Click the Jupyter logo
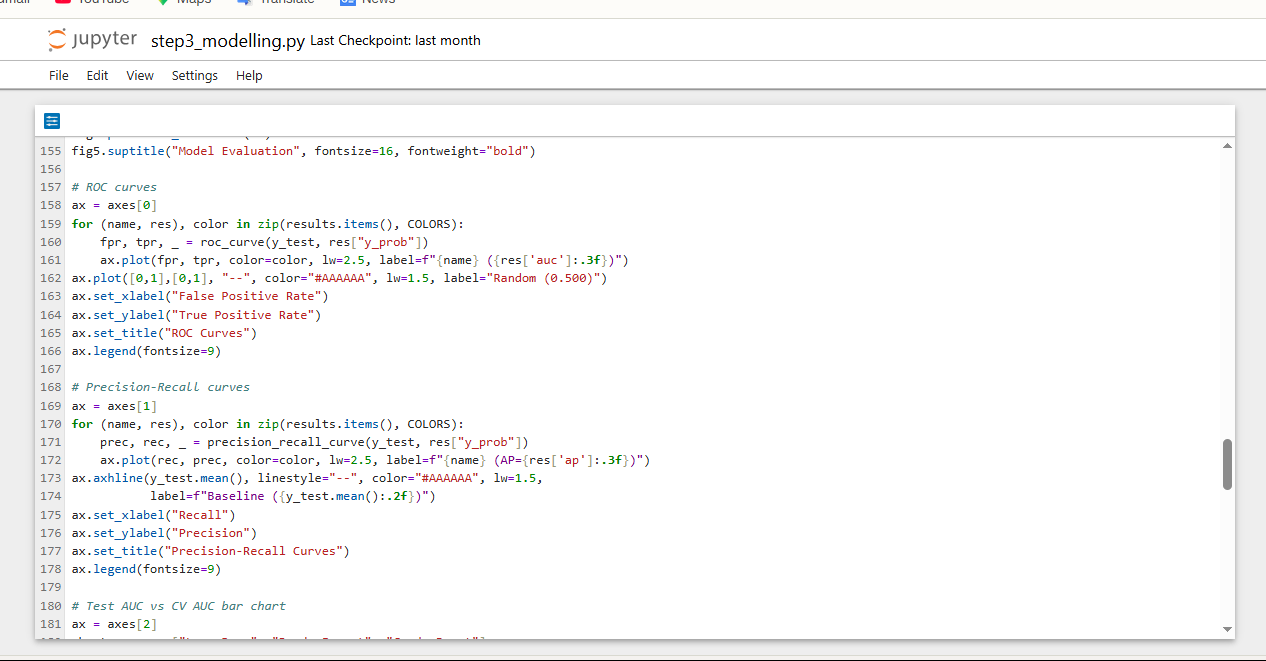This screenshot has height=661, width=1266. click(x=92, y=40)
